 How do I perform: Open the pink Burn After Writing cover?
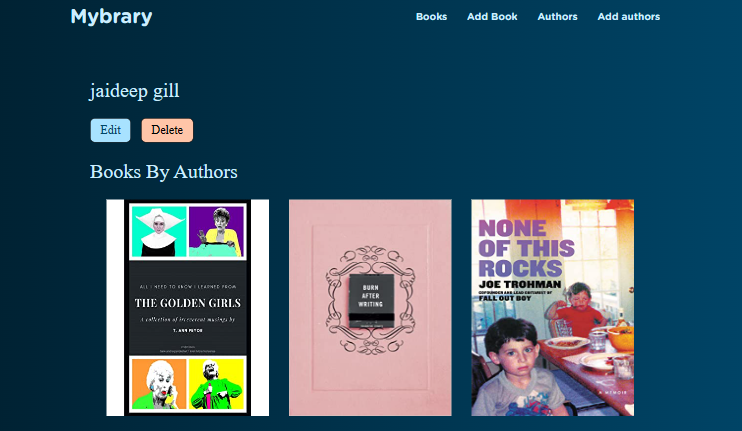pyautogui.click(x=370, y=308)
